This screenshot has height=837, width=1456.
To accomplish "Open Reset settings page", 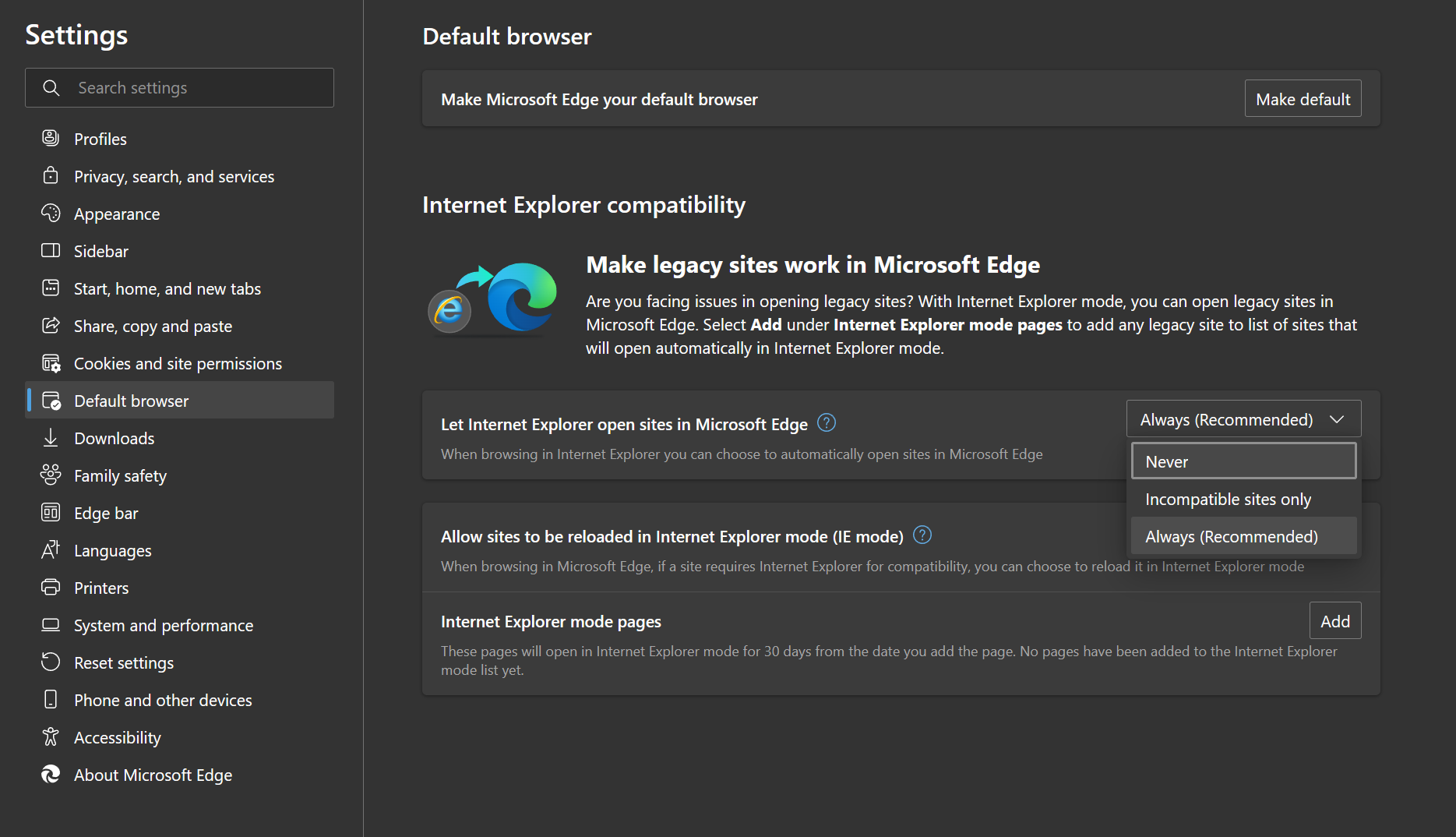I will click(x=179, y=662).
